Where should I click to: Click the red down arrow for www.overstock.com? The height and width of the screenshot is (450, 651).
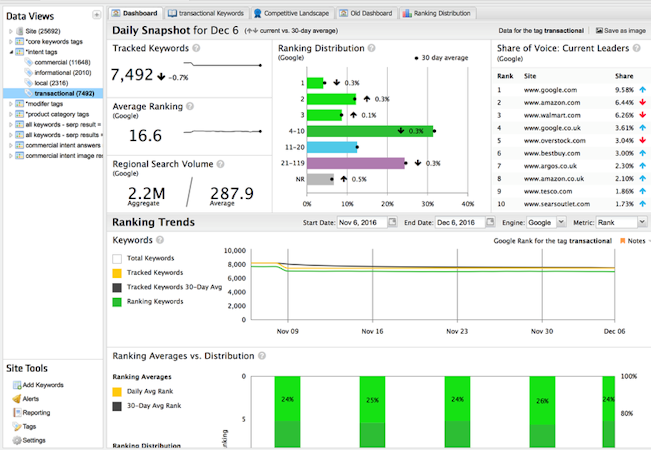pyautogui.click(x=643, y=140)
